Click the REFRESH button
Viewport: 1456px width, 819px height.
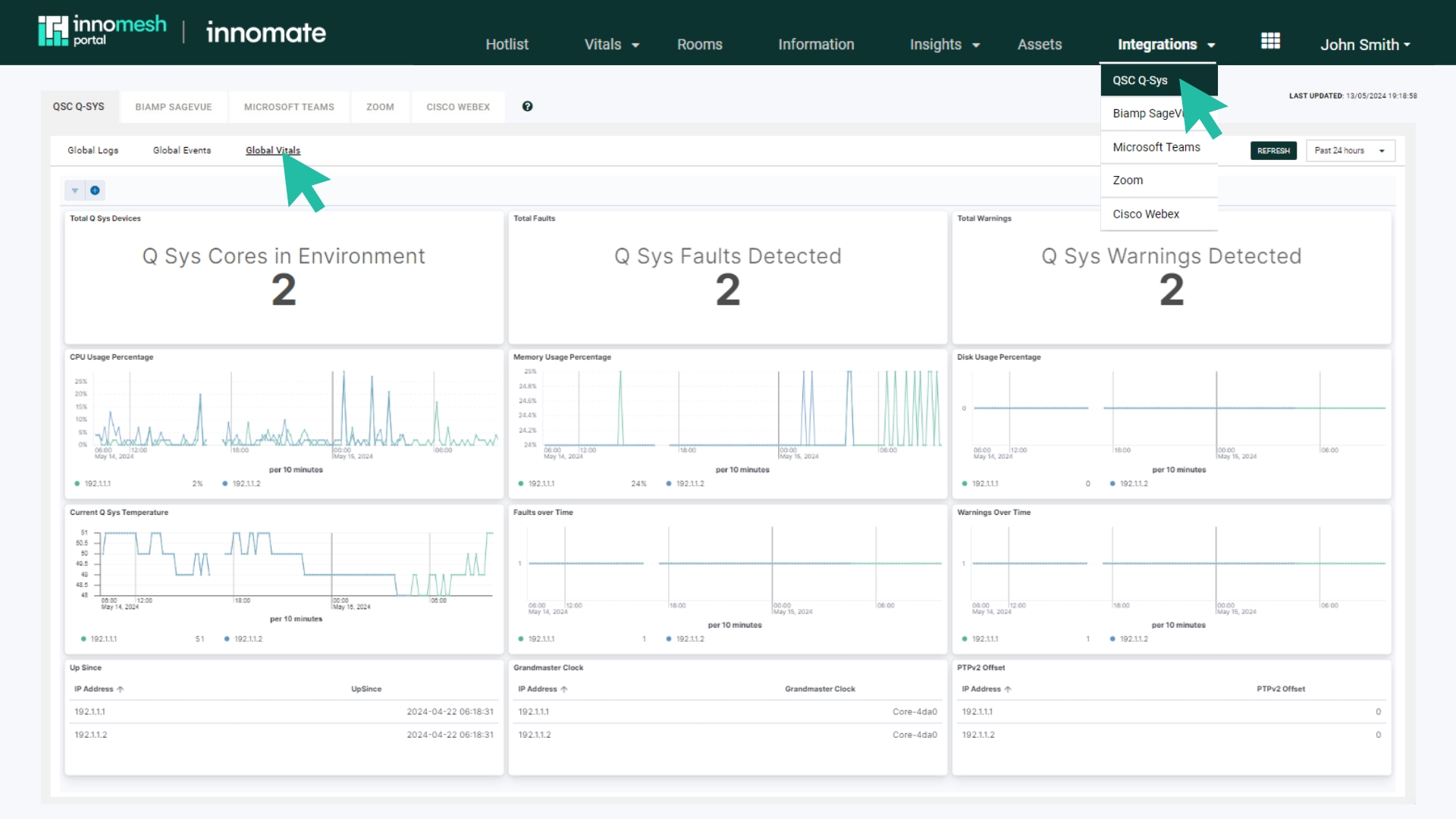coord(1273,151)
